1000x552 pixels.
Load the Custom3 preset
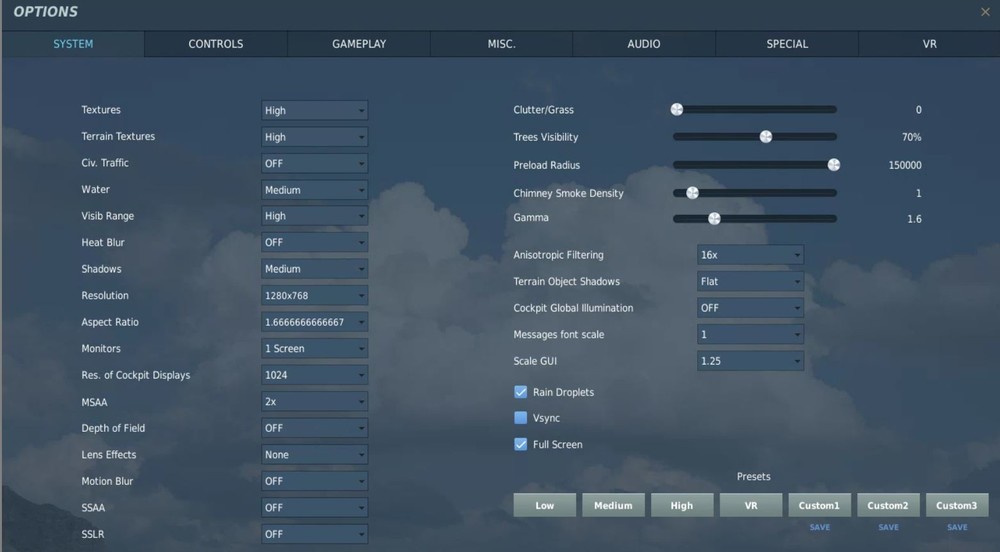pos(957,505)
